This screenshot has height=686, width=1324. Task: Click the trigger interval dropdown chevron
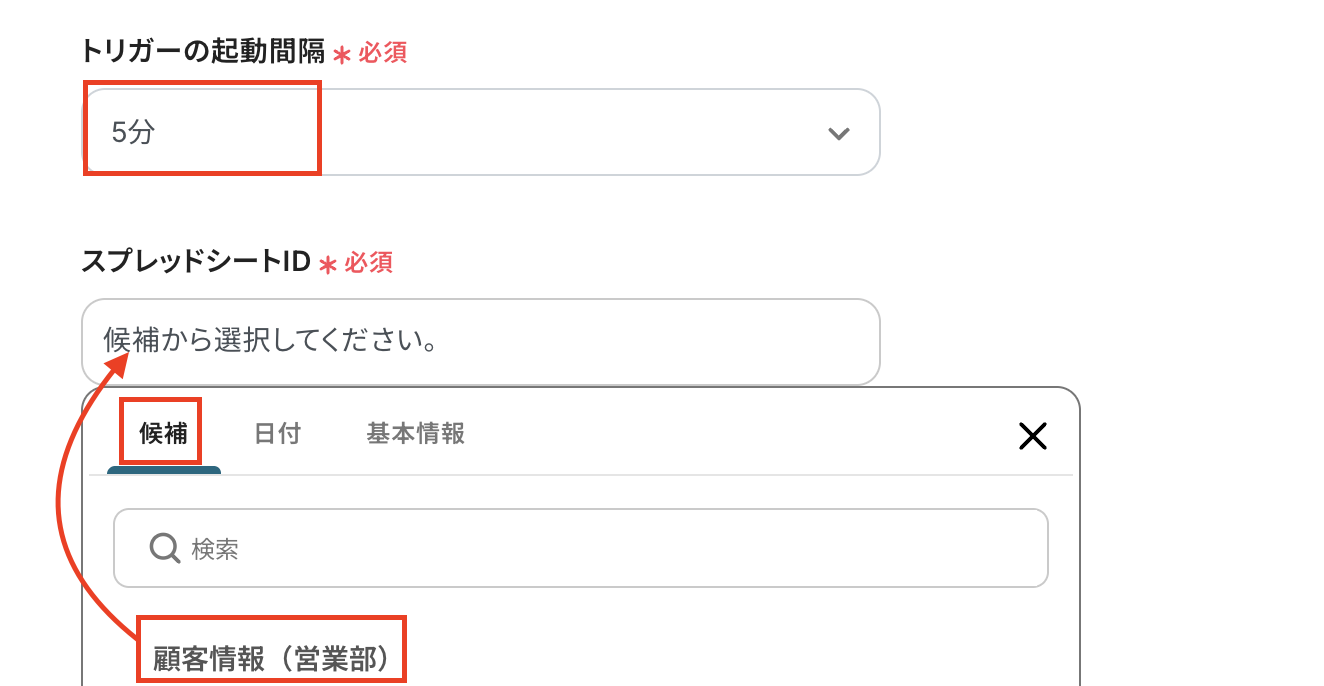(x=838, y=133)
